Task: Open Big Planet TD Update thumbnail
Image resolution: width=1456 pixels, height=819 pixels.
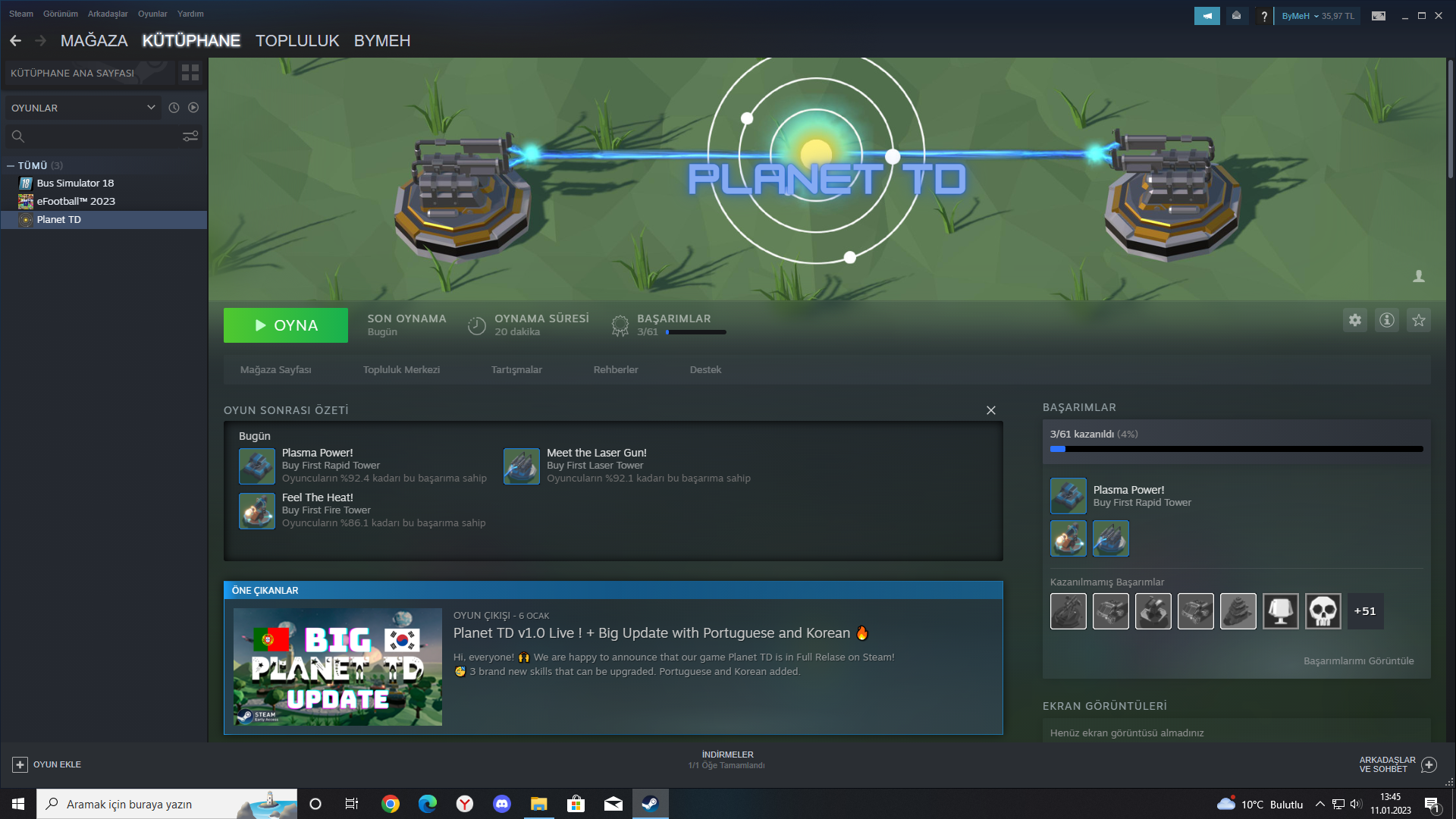Action: click(x=337, y=667)
